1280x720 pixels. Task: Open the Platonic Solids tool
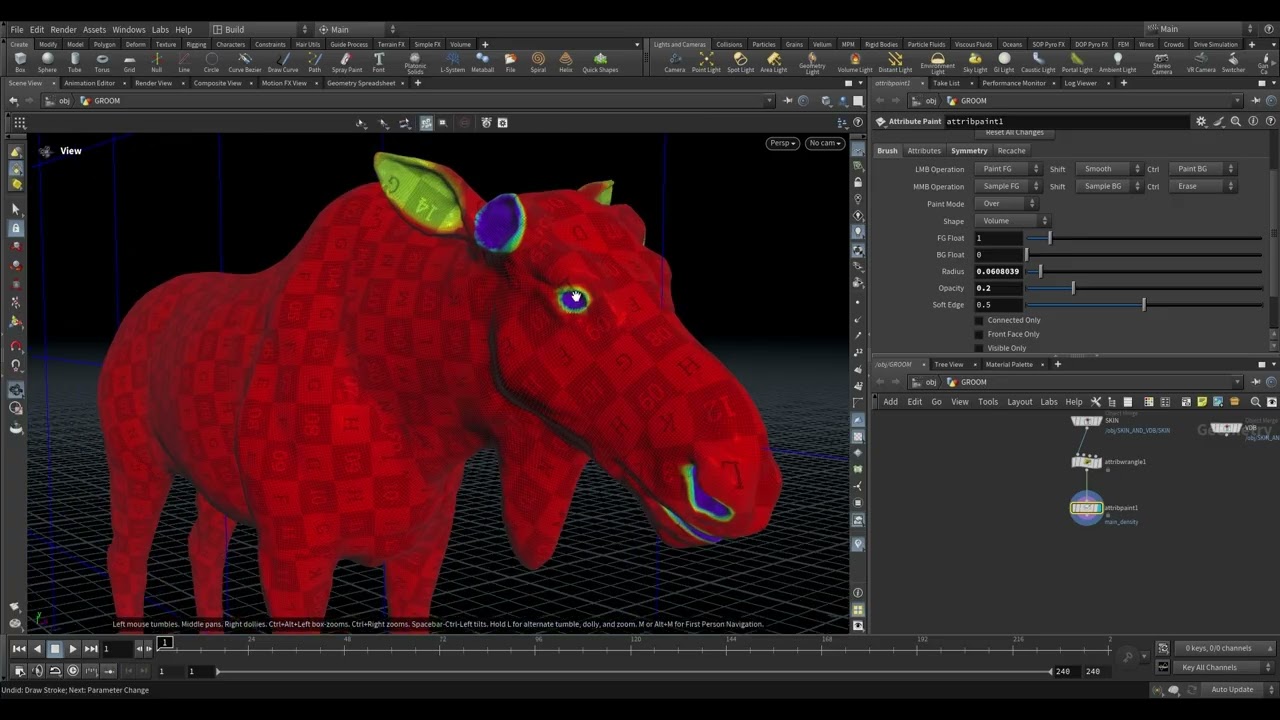[x=416, y=64]
